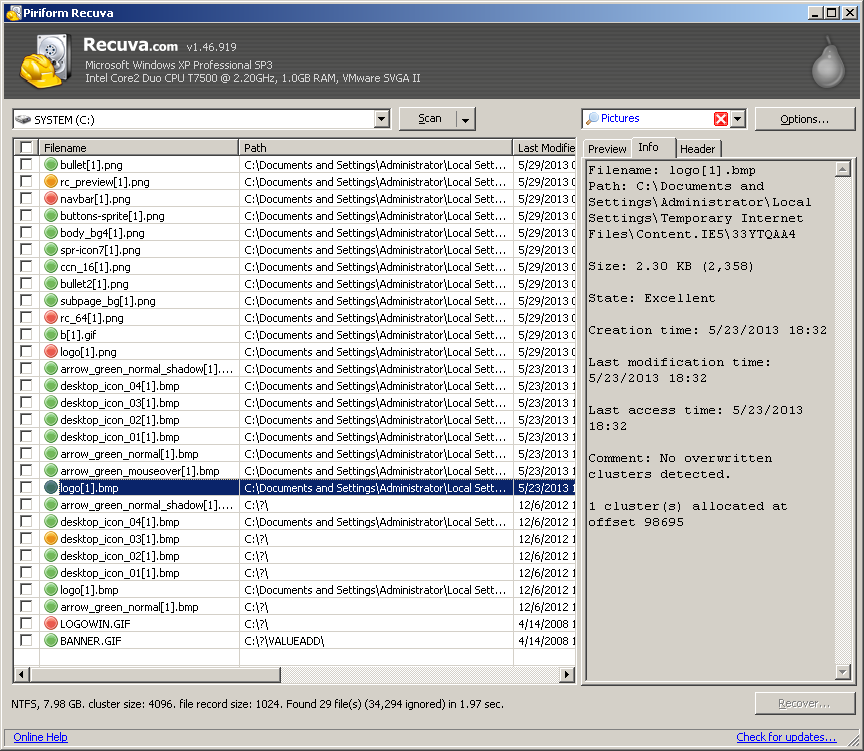Click the Scan button
This screenshot has width=864, height=751.
pyautogui.click(x=429, y=119)
